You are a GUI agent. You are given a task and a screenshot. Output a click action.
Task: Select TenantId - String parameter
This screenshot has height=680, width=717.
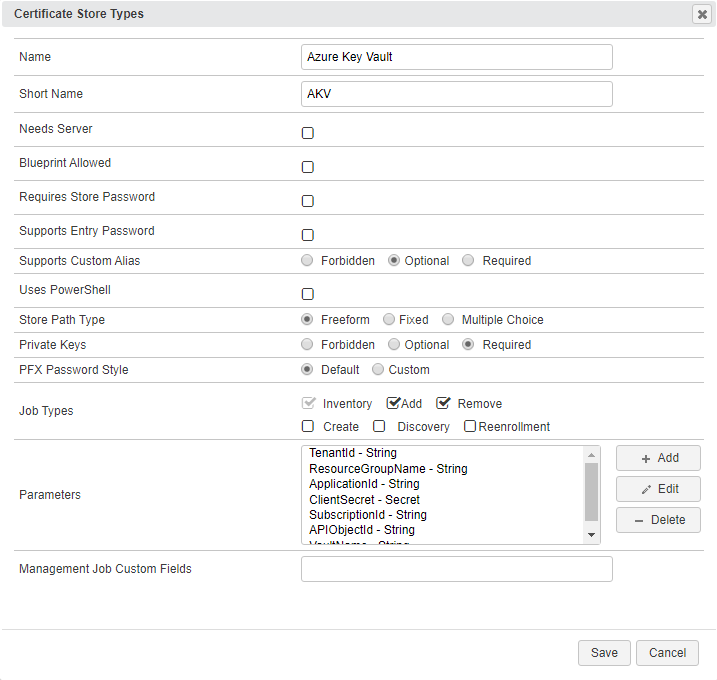point(353,453)
